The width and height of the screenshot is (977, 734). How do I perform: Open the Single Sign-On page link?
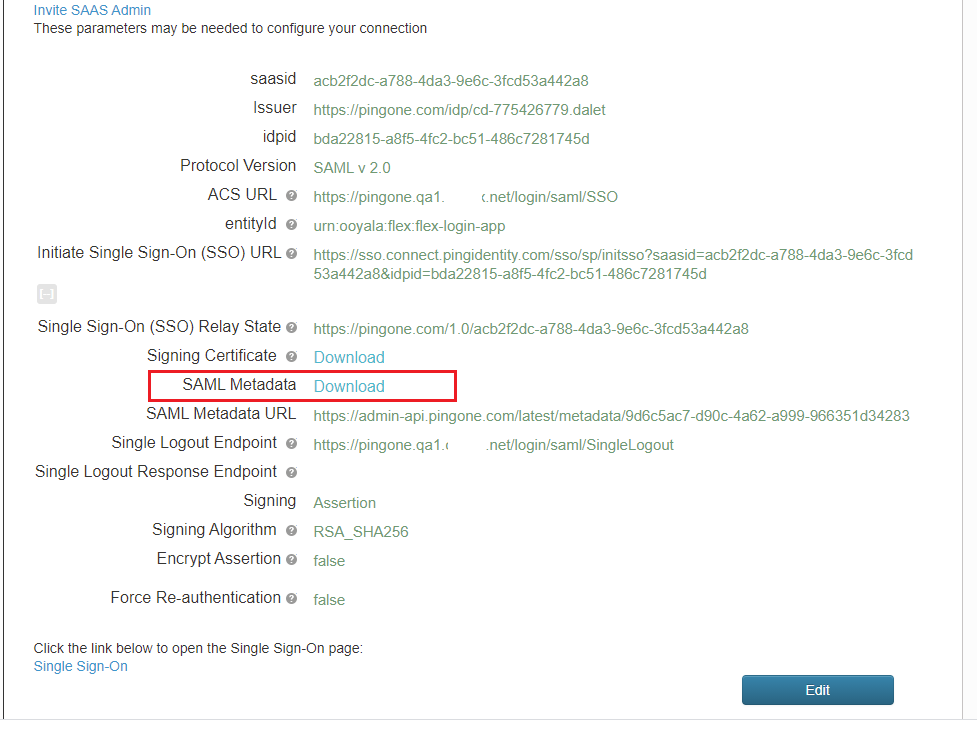(x=80, y=665)
